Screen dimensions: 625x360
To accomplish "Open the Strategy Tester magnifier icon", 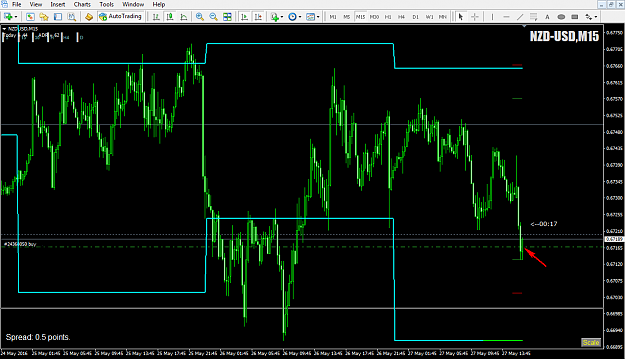I will point(72,17).
